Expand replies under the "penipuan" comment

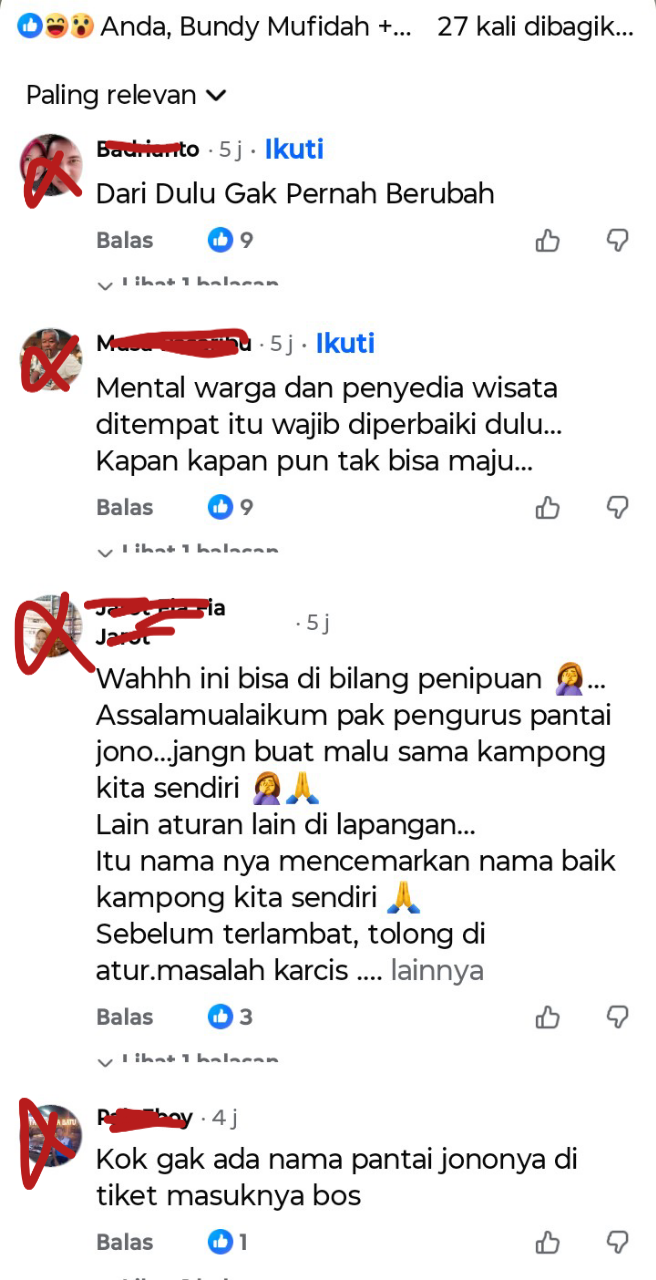(187, 1058)
